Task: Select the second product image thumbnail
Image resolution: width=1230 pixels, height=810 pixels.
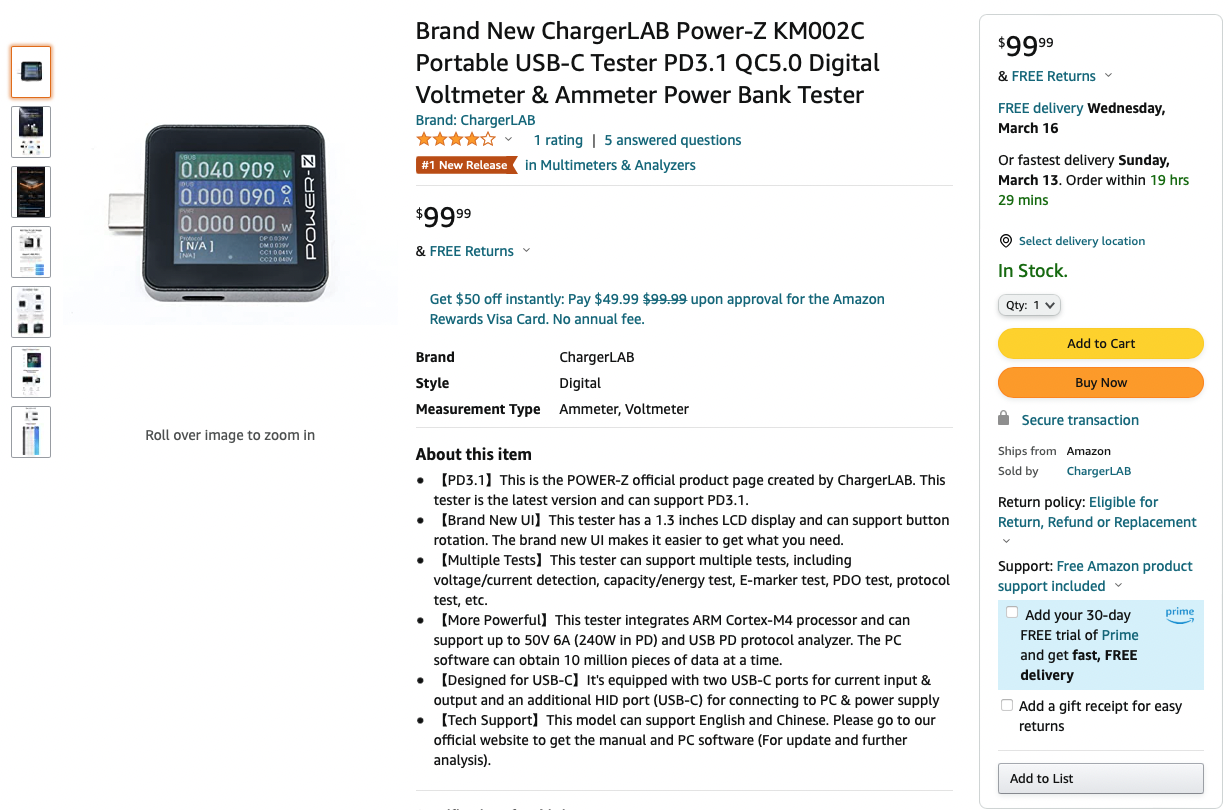Action: coord(31,131)
